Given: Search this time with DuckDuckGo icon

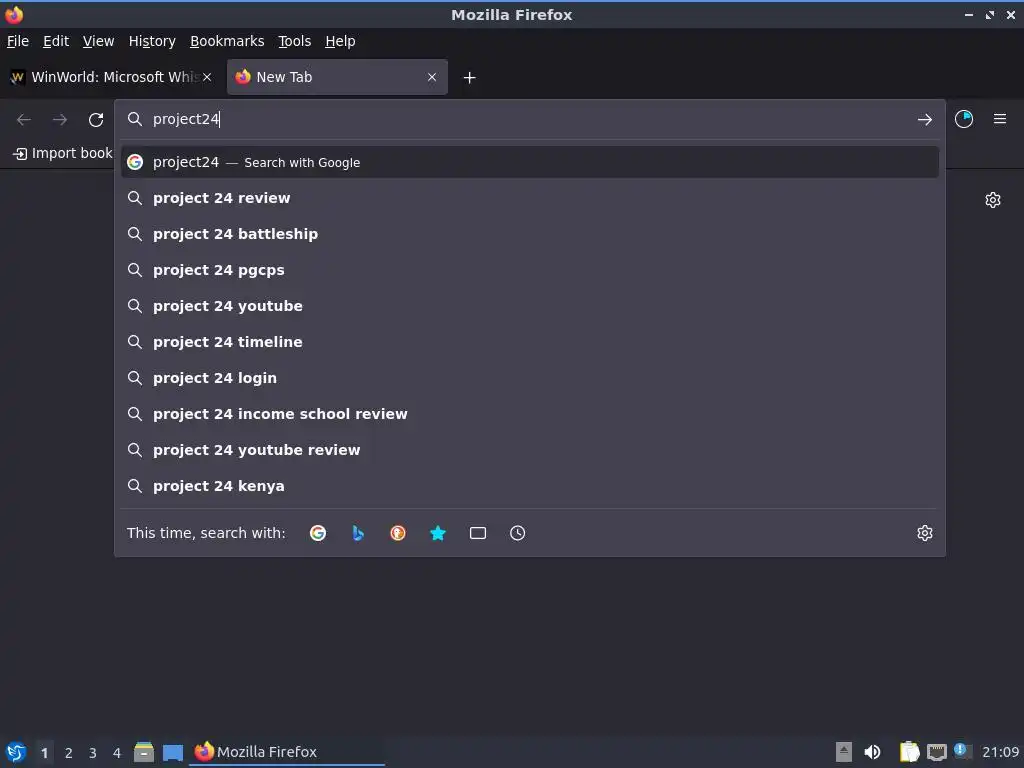Looking at the screenshot, I should (x=398, y=533).
